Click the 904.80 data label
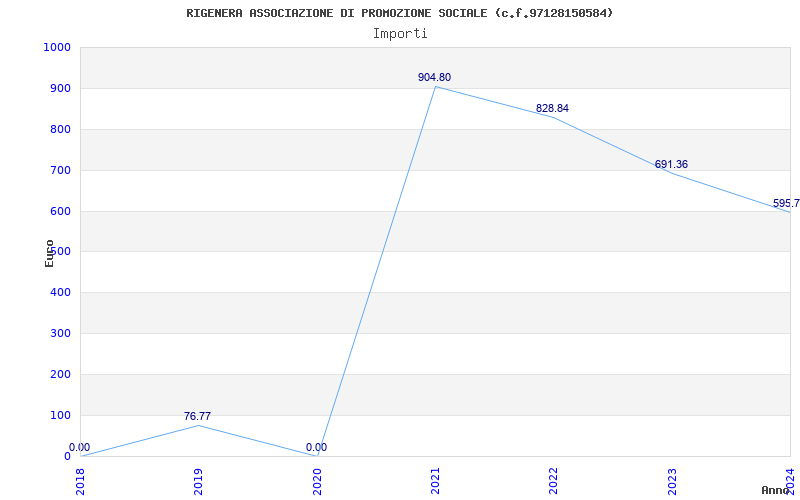800x500 pixels. click(x=435, y=78)
